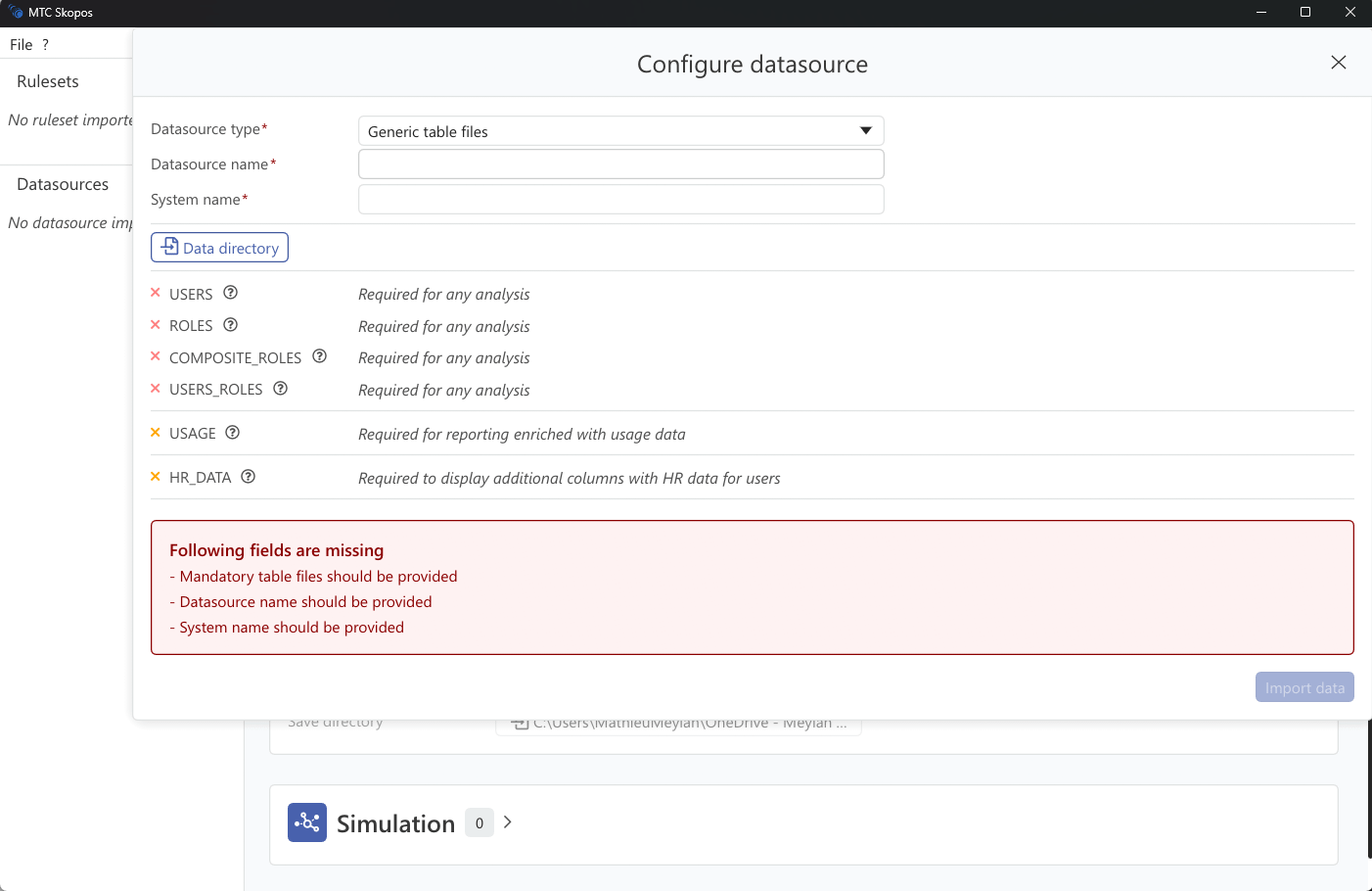View the USAGE help icon
Image resolution: width=1372 pixels, height=891 pixels.
tap(232, 431)
